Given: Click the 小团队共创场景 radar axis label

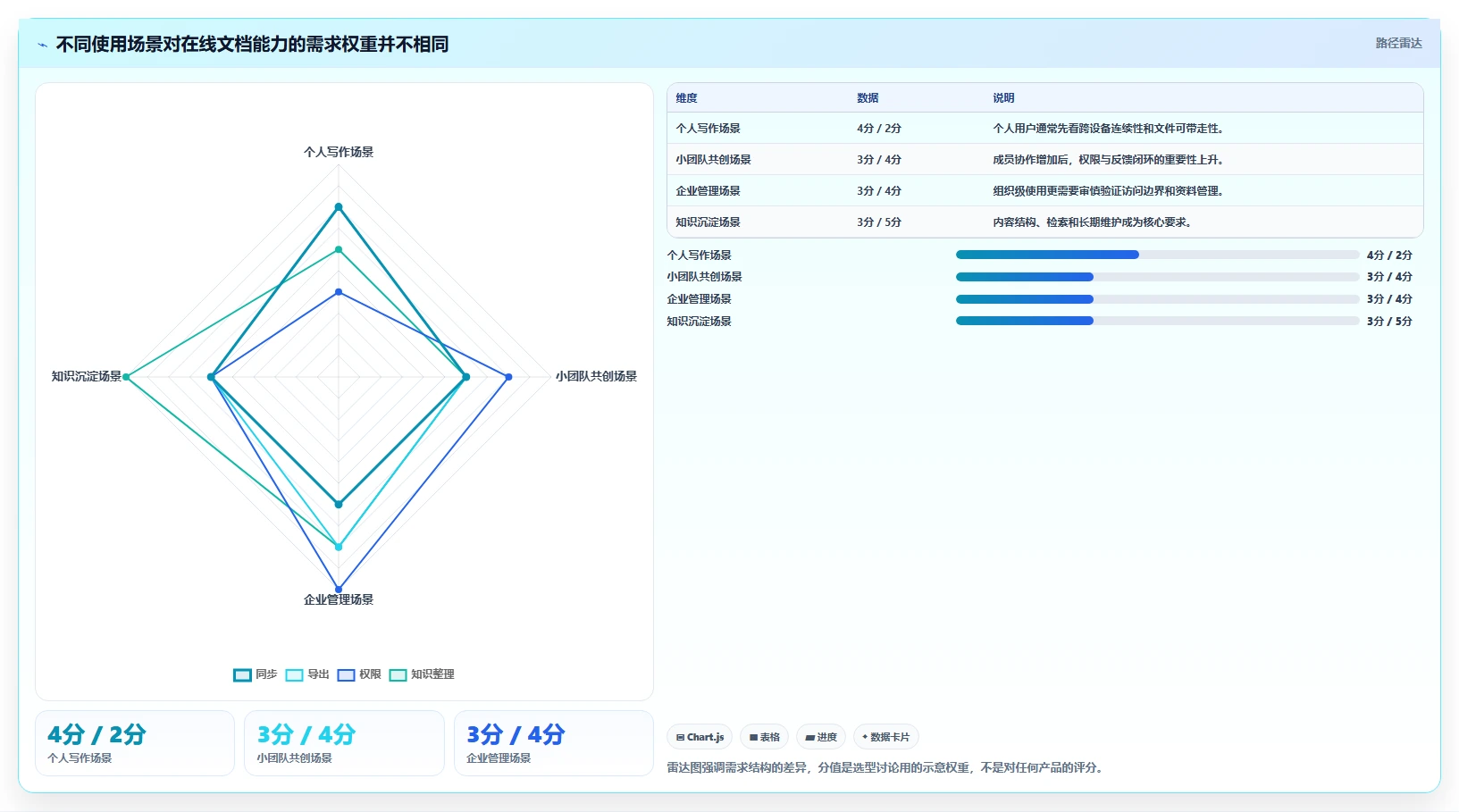Looking at the screenshot, I should click(x=596, y=376).
